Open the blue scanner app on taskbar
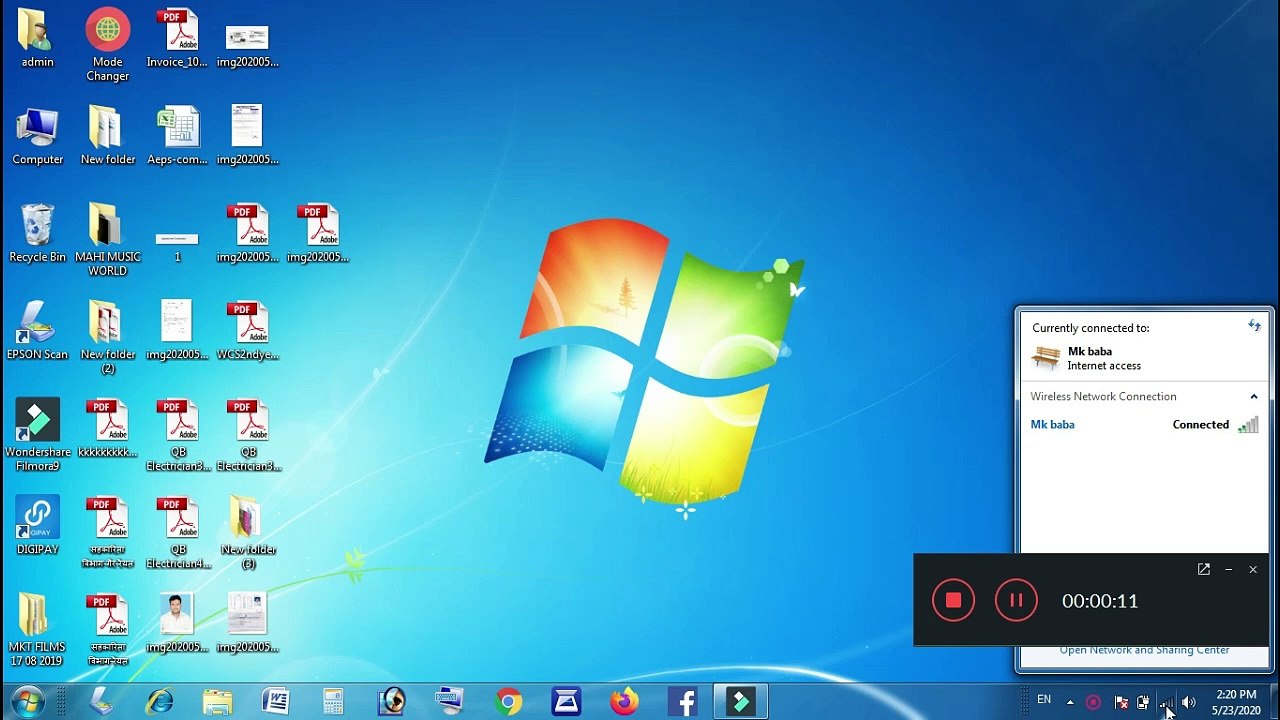 coord(566,702)
